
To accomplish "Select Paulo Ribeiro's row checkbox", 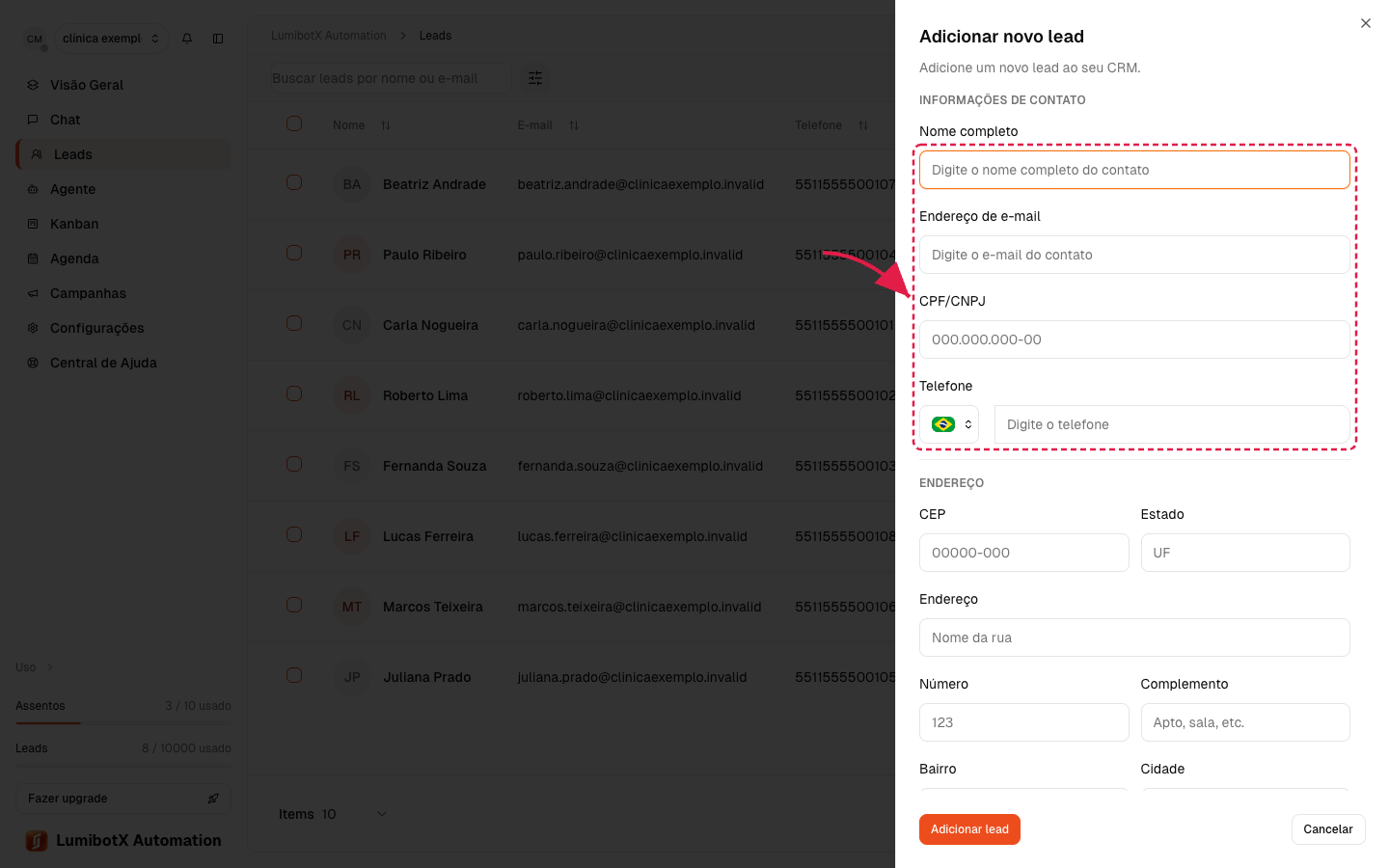I will [294, 253].
